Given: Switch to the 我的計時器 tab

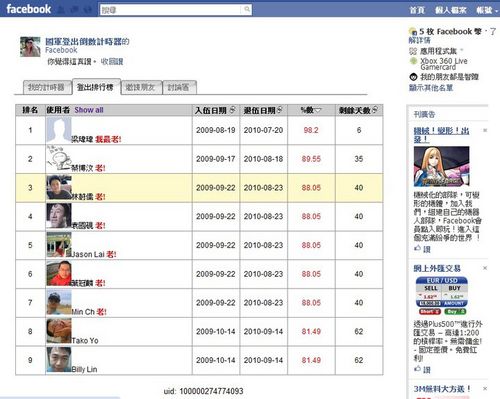Looking at the screenshot, I should [47, 87].
